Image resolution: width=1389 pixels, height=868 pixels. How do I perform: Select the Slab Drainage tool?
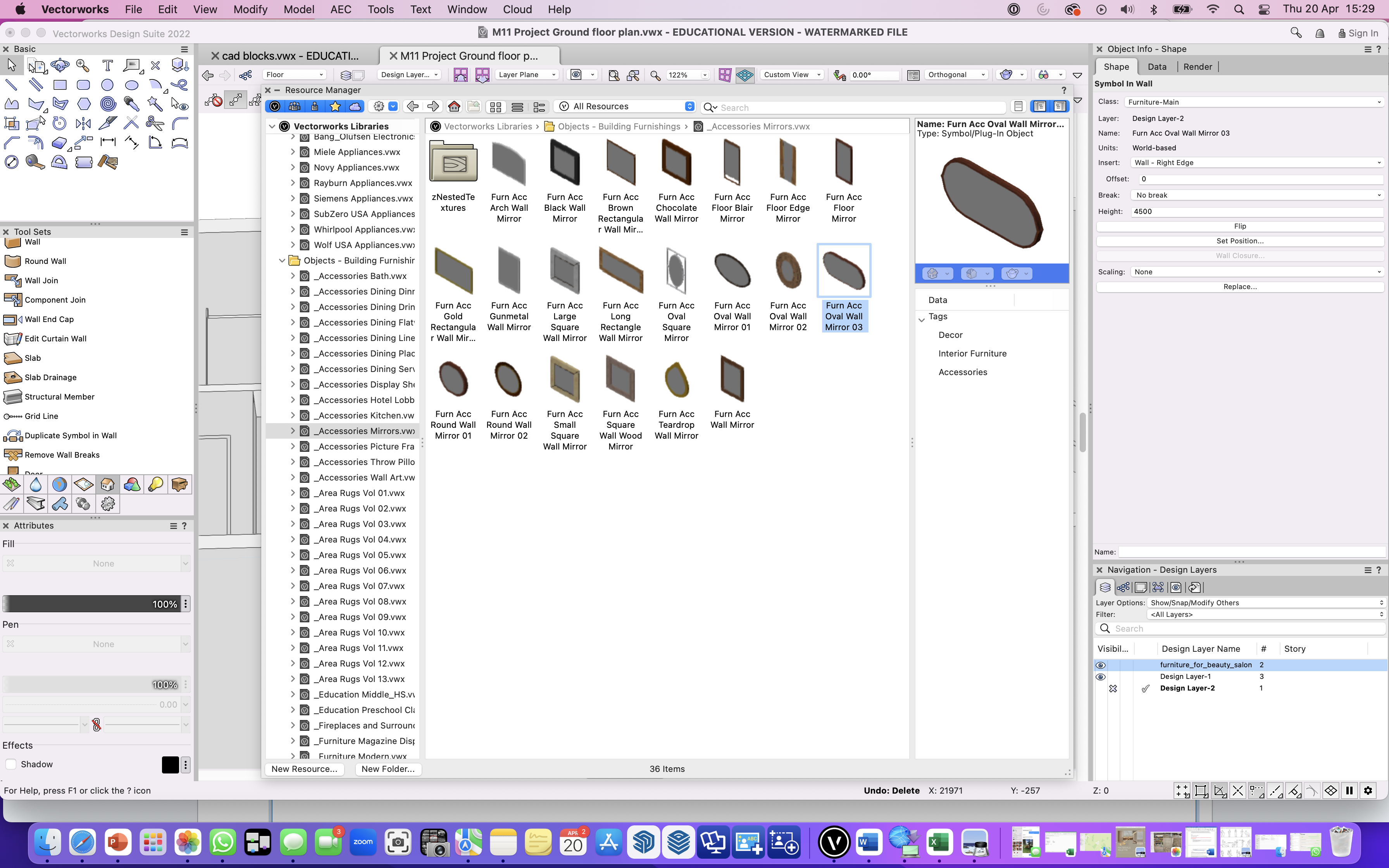click(x=50, y=377)
